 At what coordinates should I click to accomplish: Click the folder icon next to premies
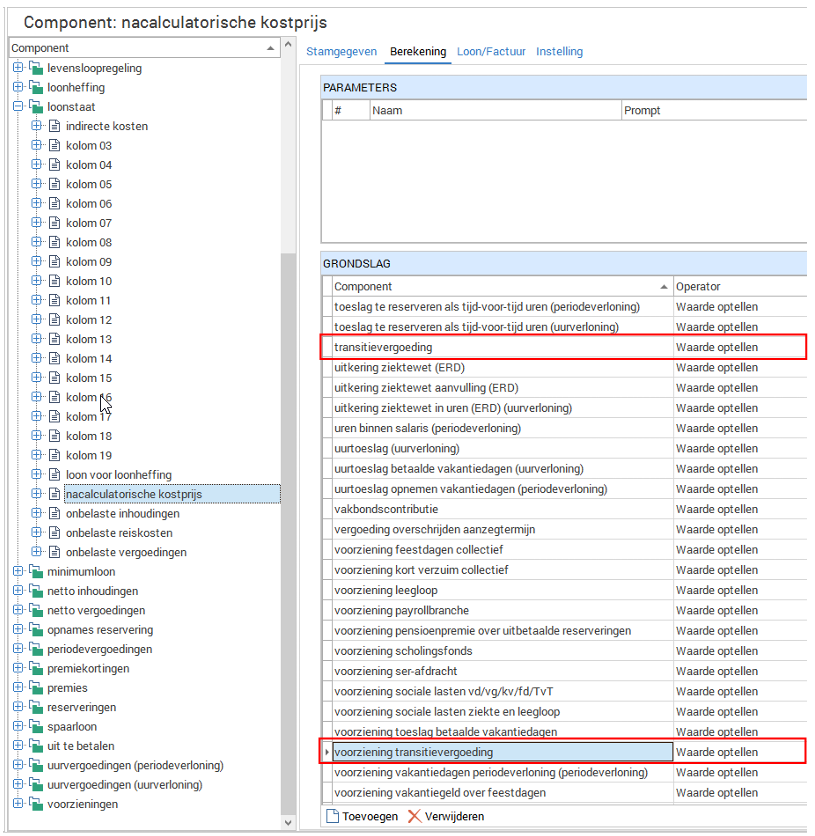(x=36, y=688)
